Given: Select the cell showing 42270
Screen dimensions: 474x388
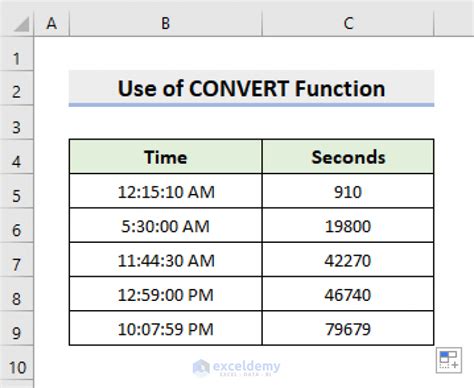Looking at the screenshot, I should 348,260.
